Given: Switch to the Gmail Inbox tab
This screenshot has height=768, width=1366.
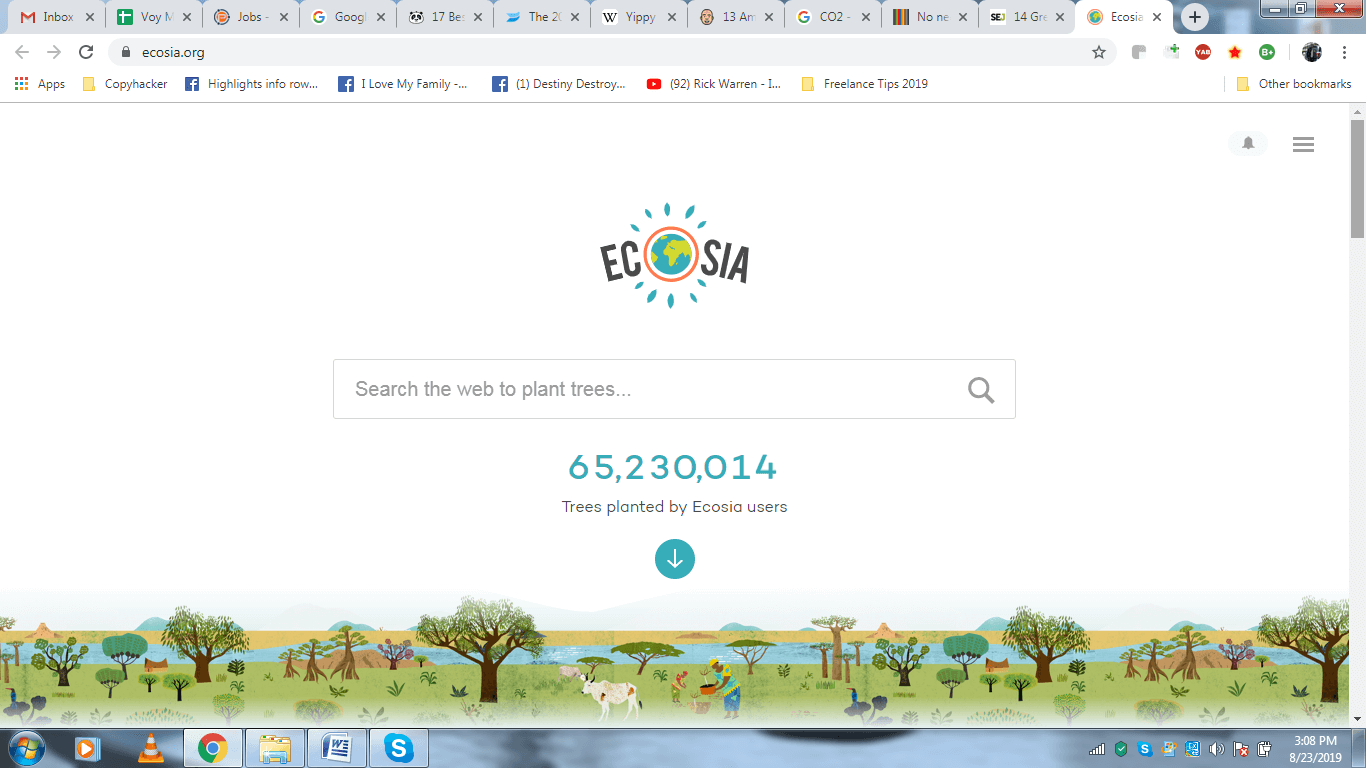Looking at the screenshot, I should (x=56, y=17).
